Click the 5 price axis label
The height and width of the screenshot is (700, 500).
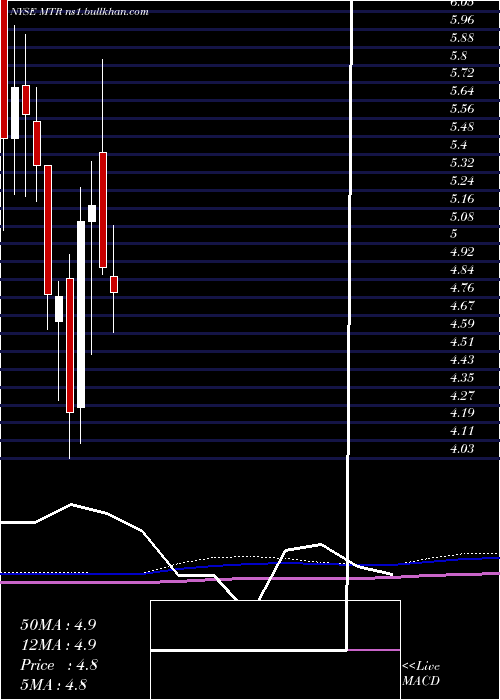(x=454, y=233)
